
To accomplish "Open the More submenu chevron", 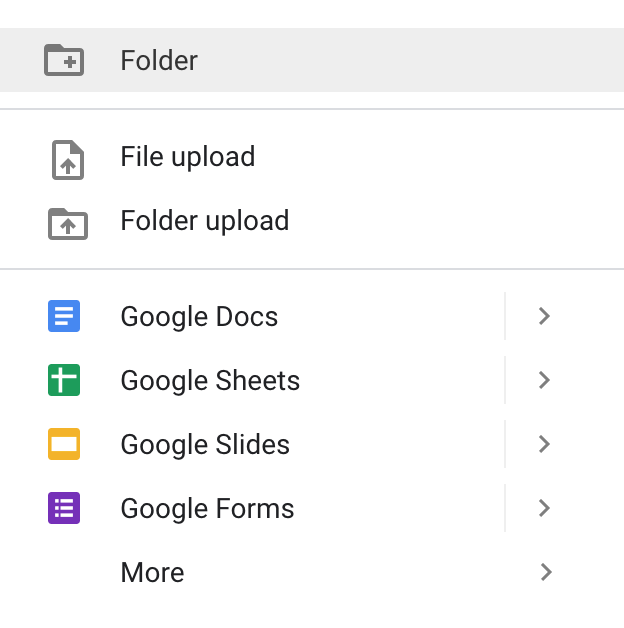I will [545, 572].
